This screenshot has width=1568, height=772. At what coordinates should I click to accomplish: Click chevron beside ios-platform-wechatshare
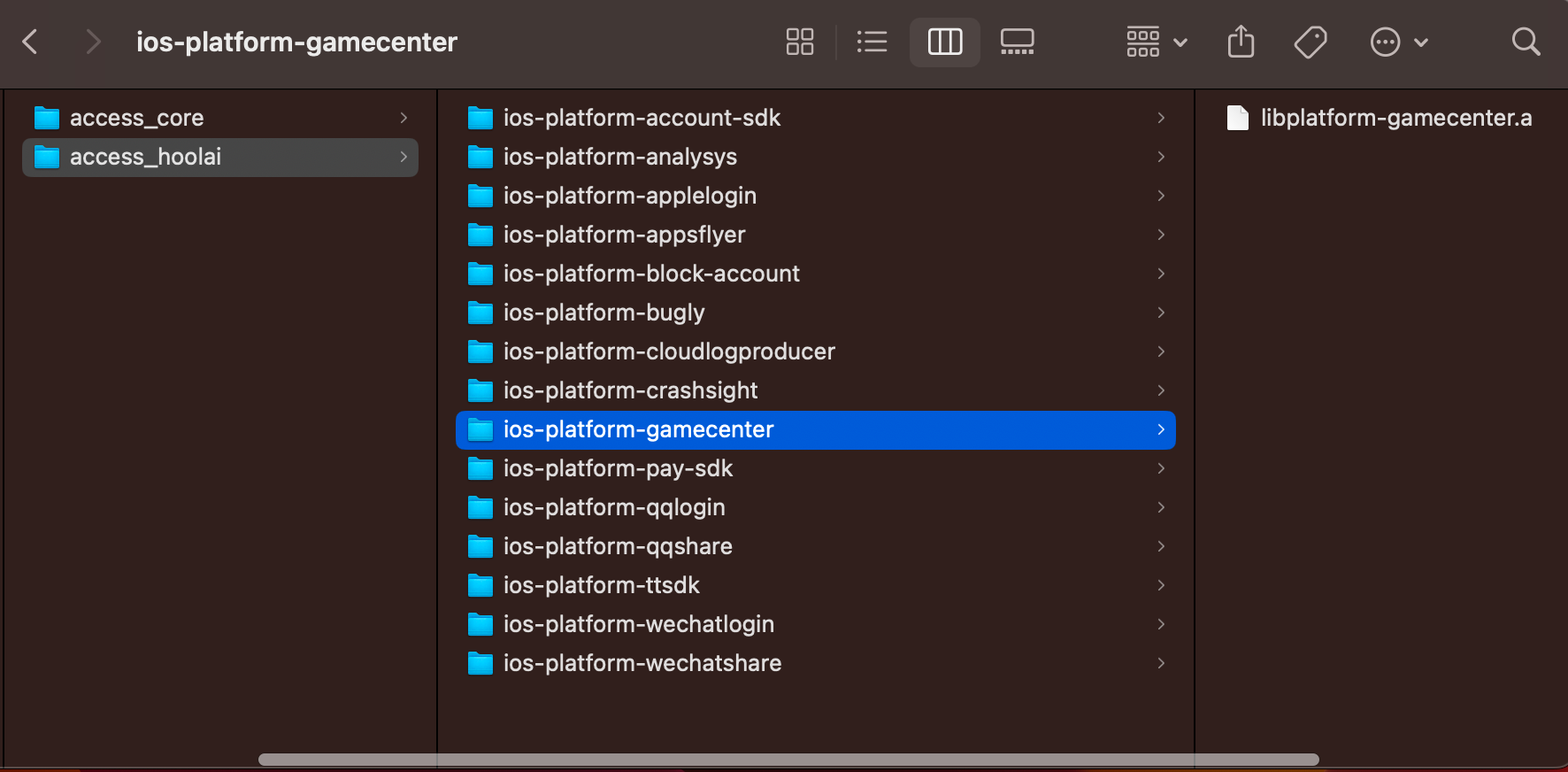[1161, 663]
